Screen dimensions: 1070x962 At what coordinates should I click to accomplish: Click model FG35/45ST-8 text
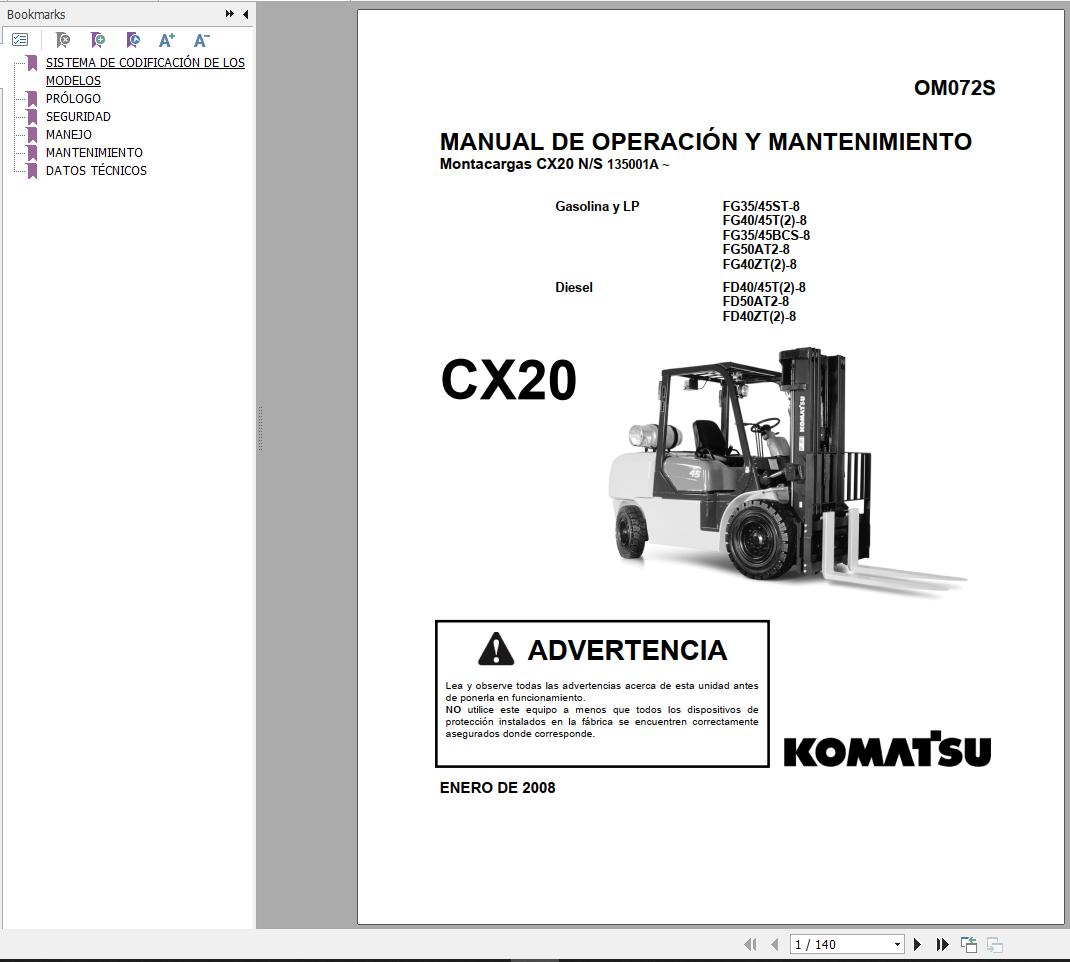pos(761,206)
